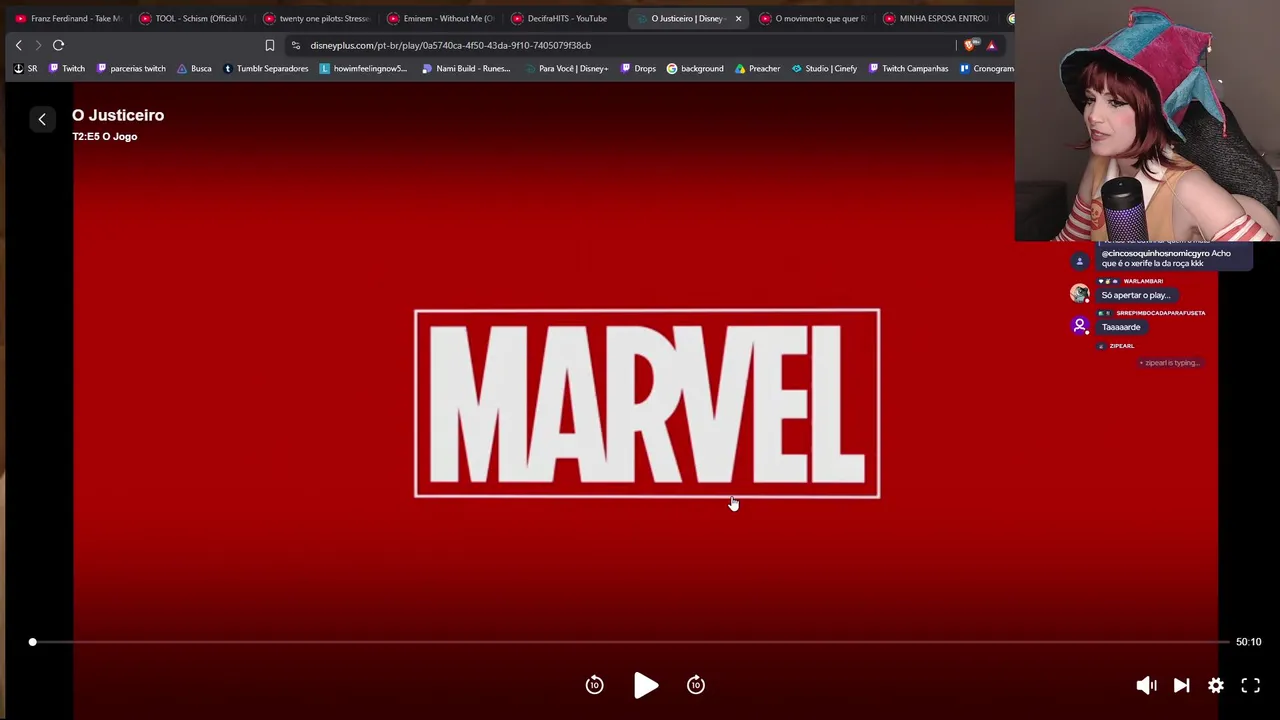
Task: Mute the player volume
Action: 1146,685
